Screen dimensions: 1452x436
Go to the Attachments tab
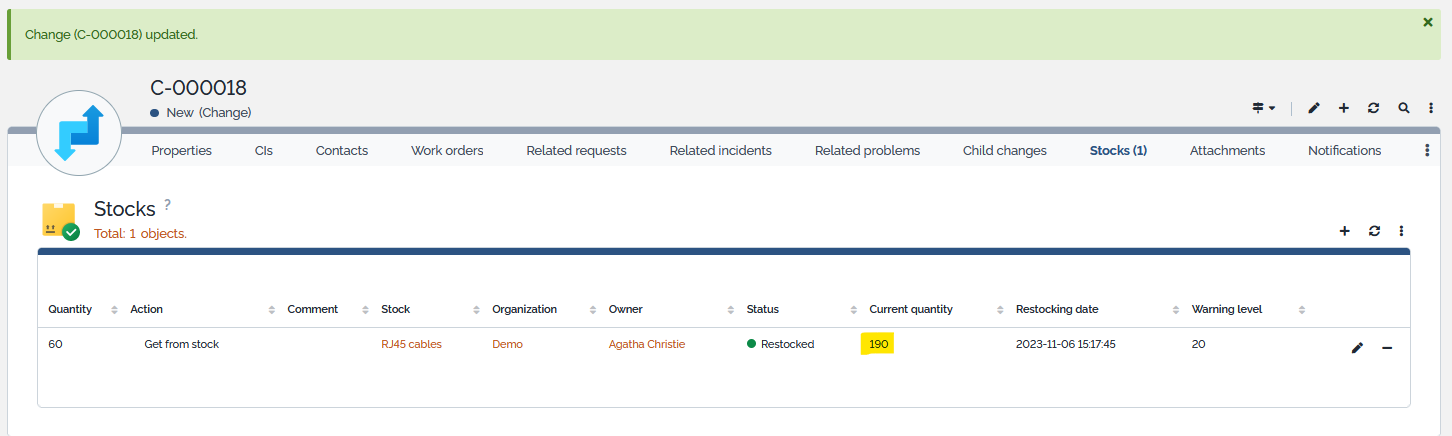coord(1227,151)
